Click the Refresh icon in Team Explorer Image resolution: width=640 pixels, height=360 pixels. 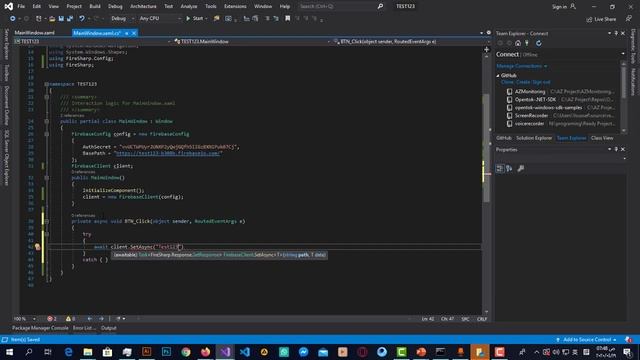538,43
